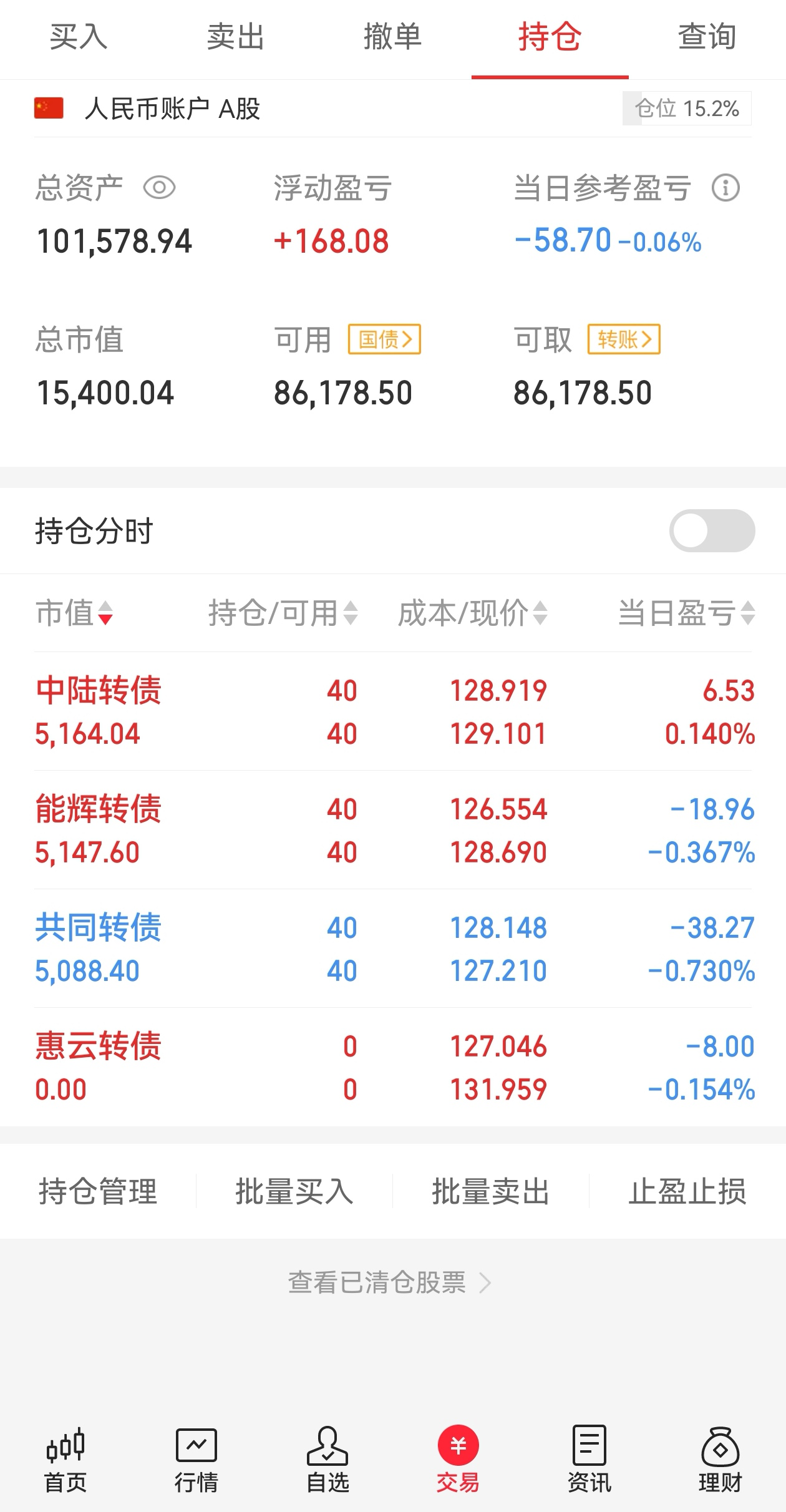786x1512 pixels.
Task: Sort by 持仓/可用 column header
Action: click(x=283, y=613)
